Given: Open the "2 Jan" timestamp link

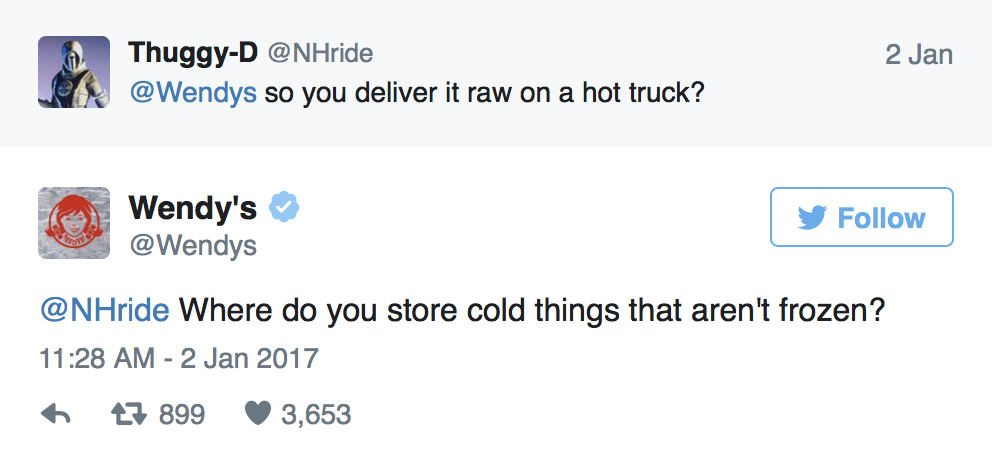Looking at the screenshot, I should [919, 54].
